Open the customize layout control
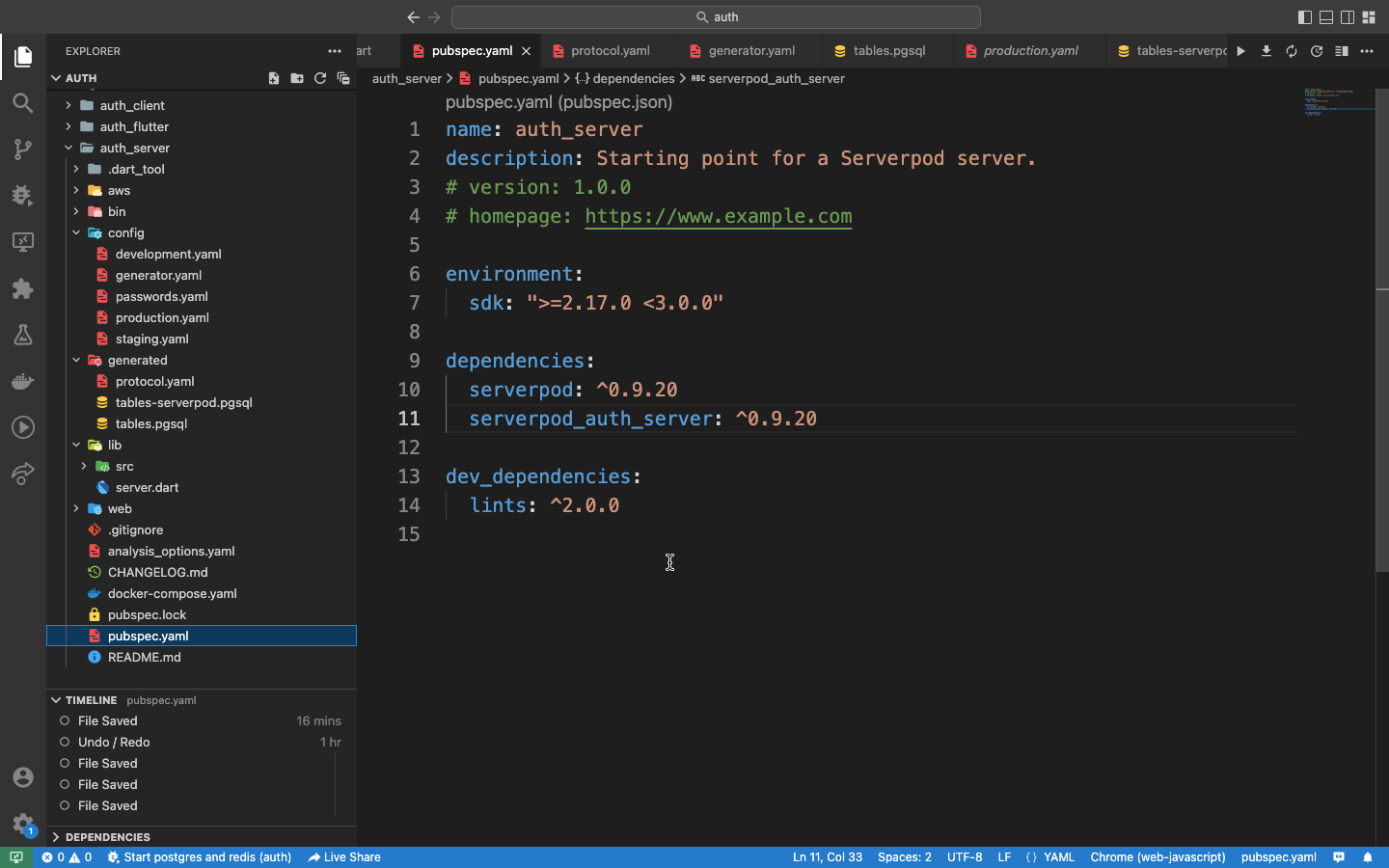This screenshot has width=1389, height=868. (1369, 17)
